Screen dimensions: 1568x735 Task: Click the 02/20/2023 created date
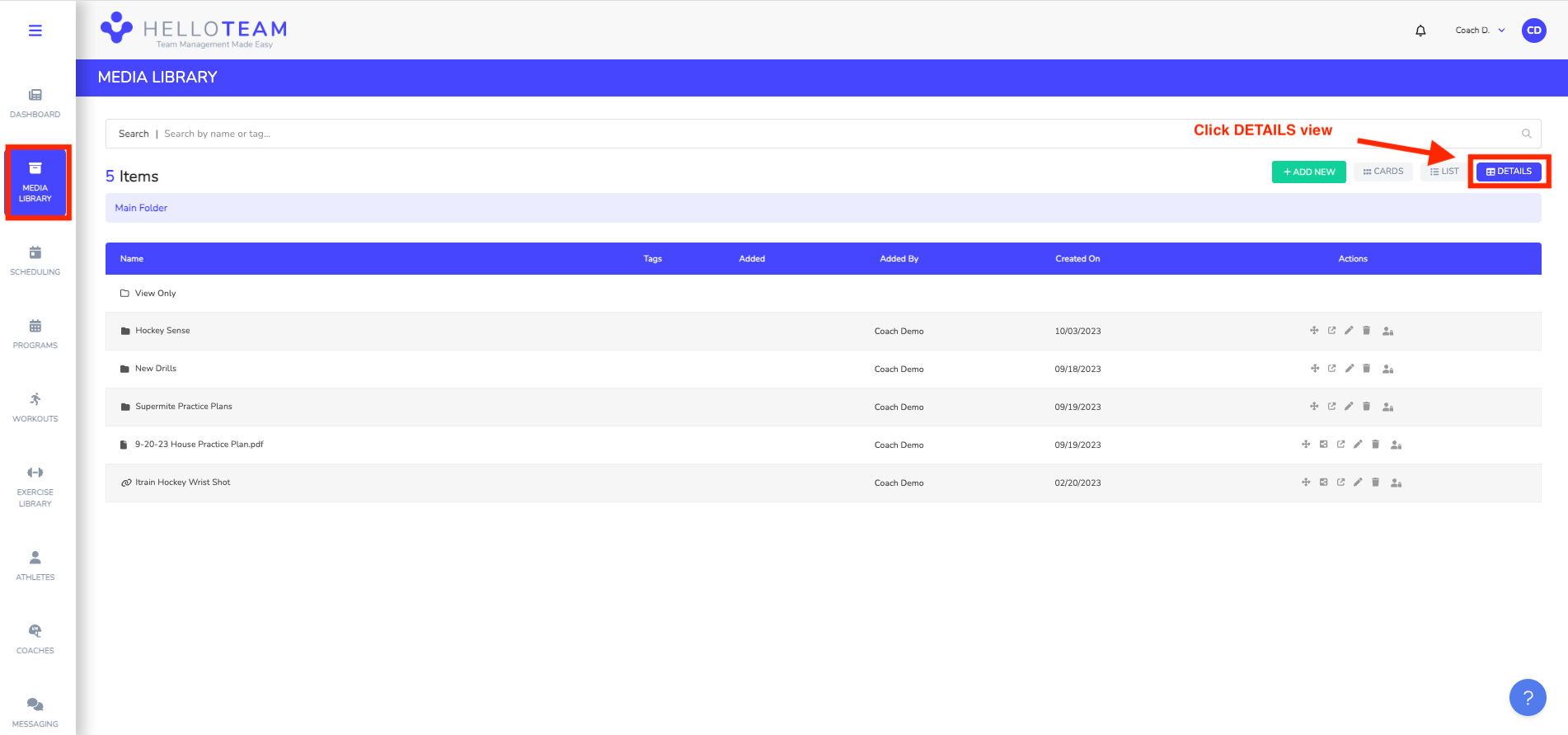click(x=1077, y=483)
